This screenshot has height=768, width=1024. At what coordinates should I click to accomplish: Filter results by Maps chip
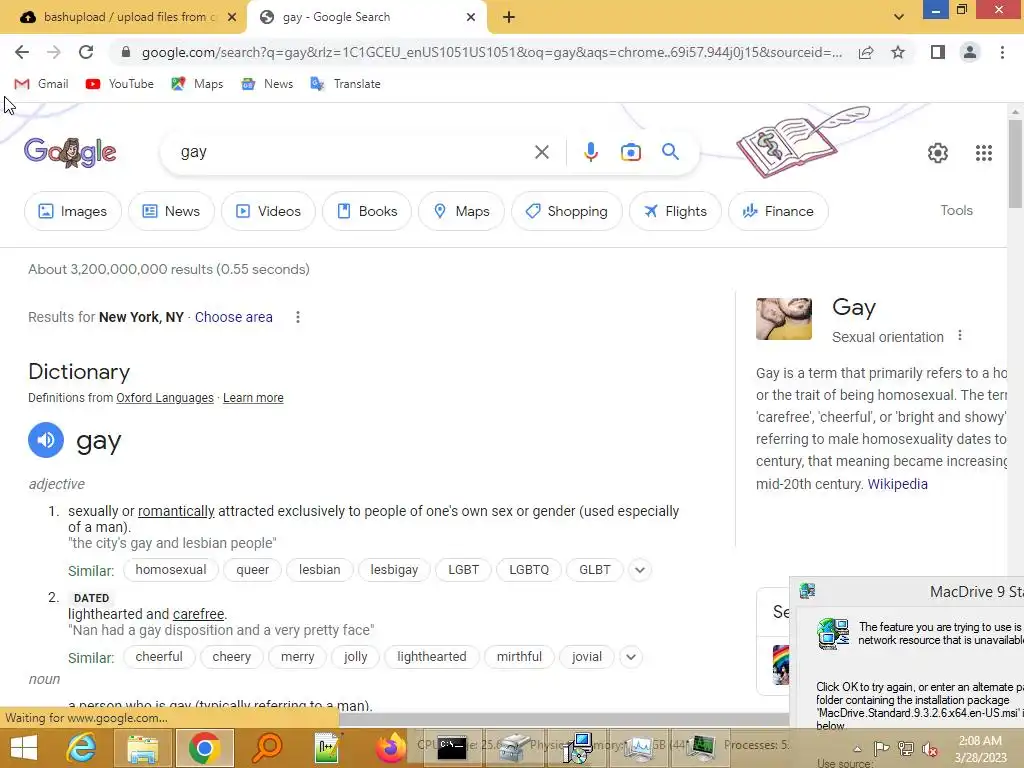click(x=461, y=211)
